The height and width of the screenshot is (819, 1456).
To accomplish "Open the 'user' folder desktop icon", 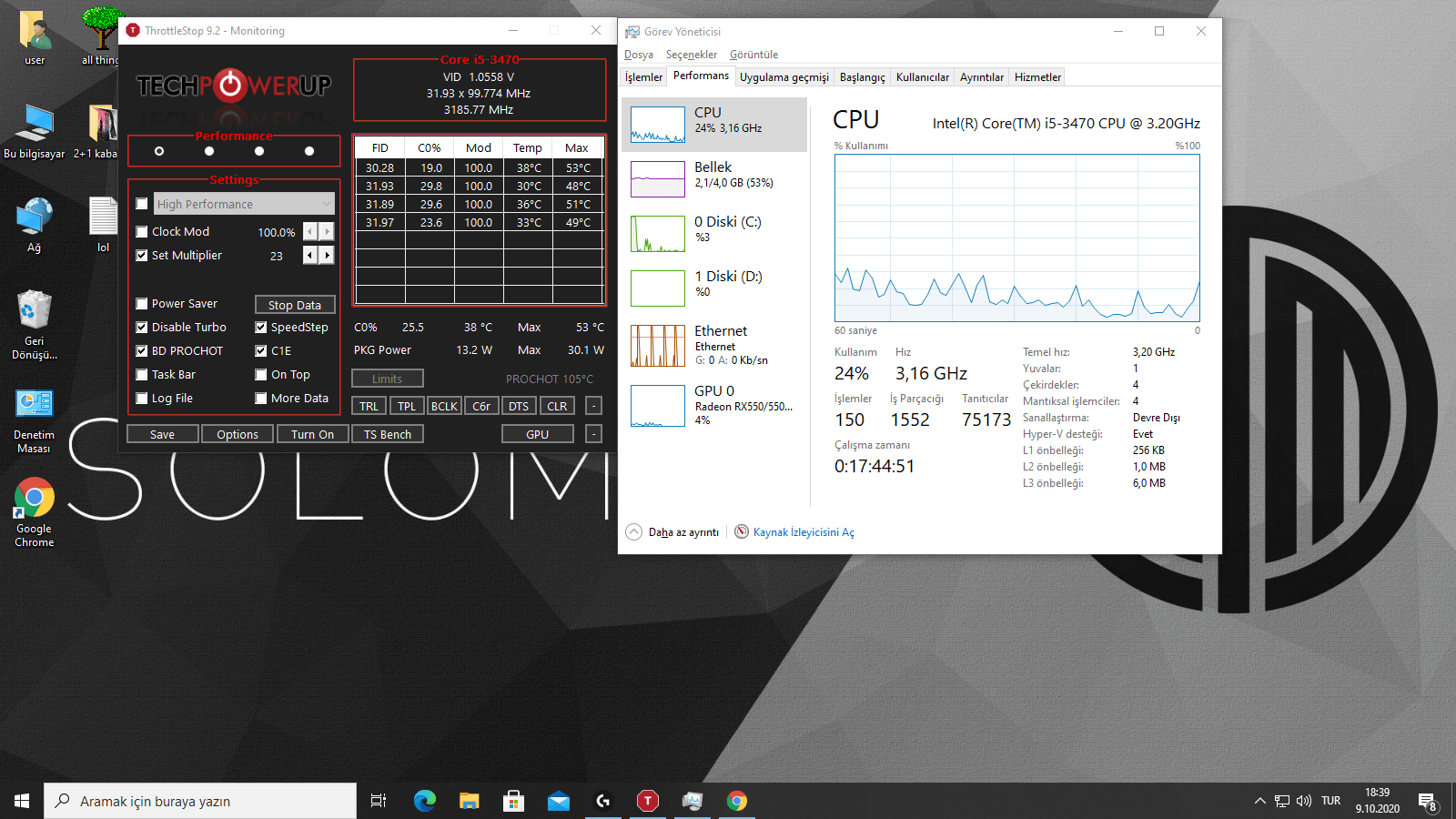I will click(x=35, y=37).
